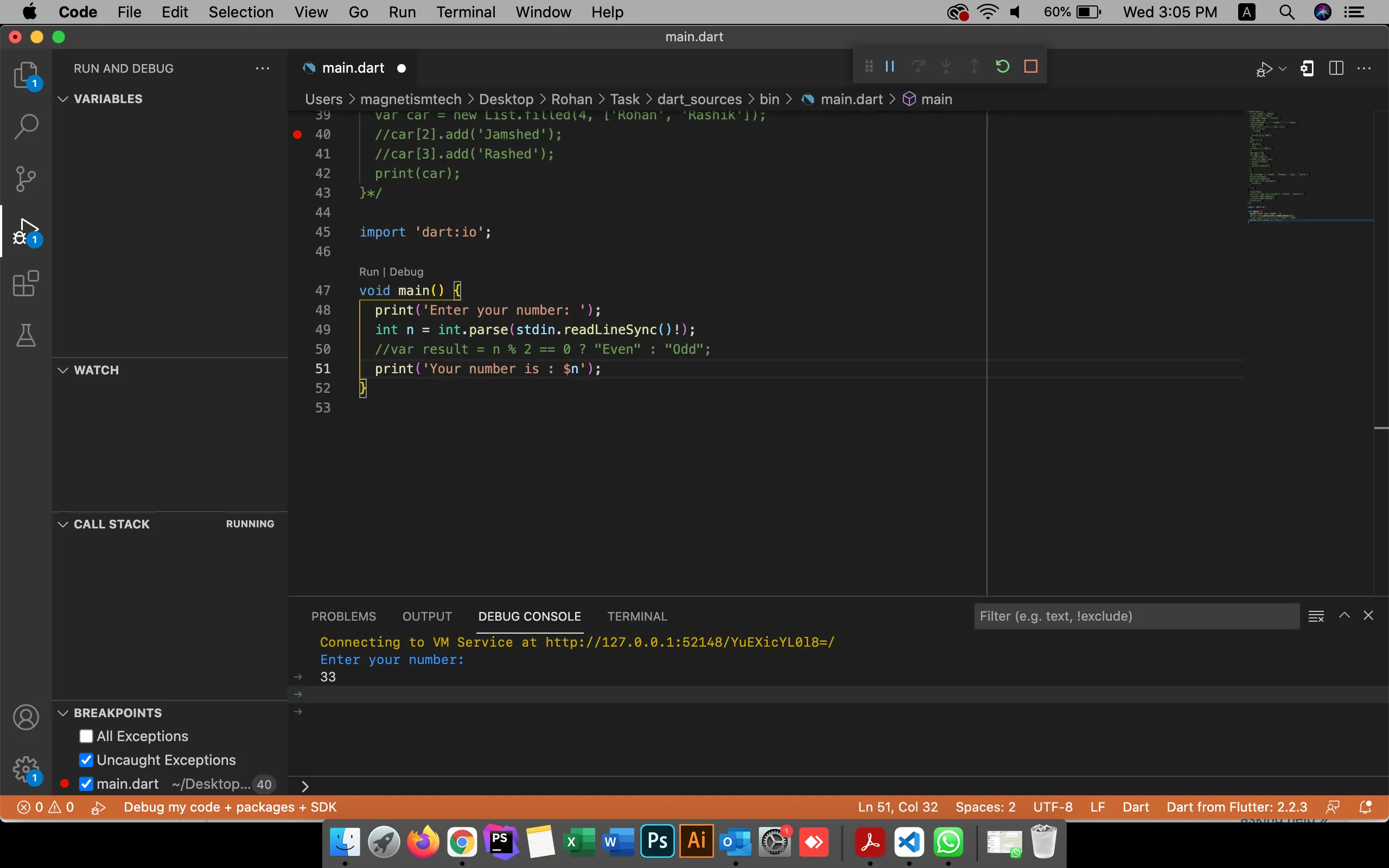Screen dimensions: 1389x868
Task: Pause the debug session
Action: coord(890,67)
